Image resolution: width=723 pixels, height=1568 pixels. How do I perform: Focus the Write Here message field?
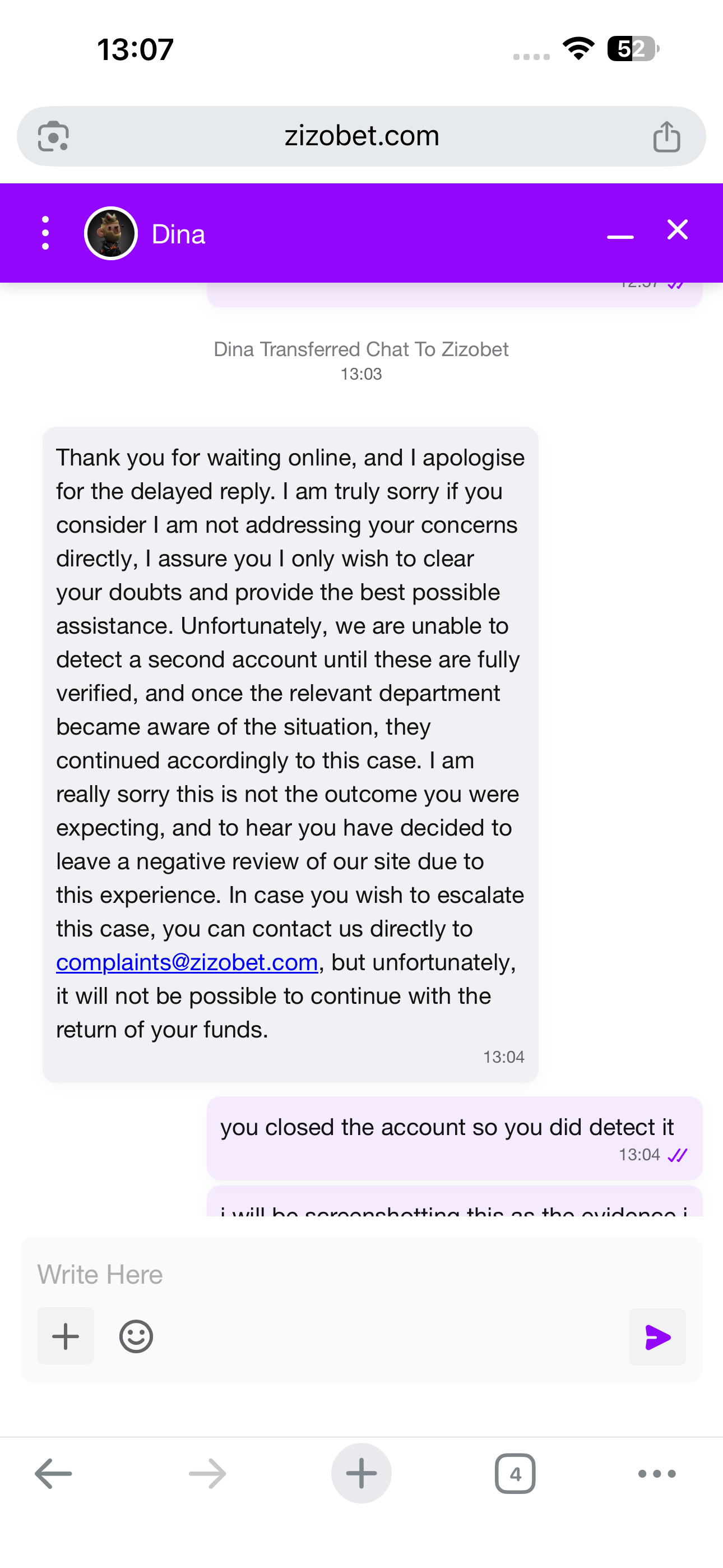click(361, 1274)
